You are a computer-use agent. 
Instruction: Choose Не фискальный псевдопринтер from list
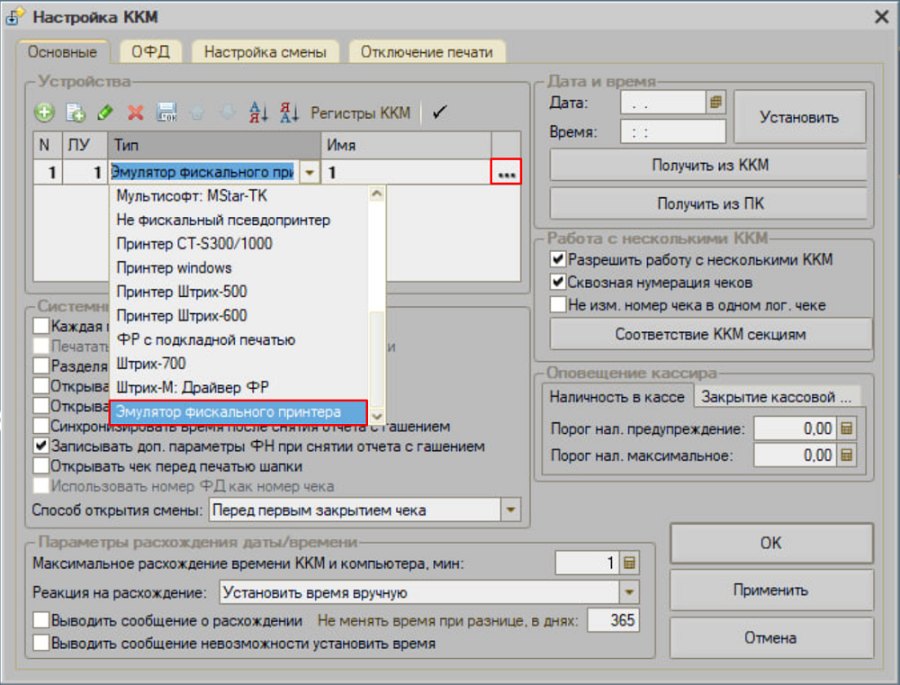[239, 220]
